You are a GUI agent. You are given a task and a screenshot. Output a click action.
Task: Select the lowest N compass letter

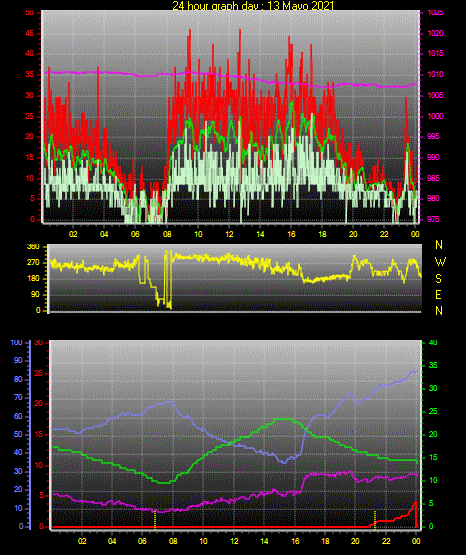(439, 311)
